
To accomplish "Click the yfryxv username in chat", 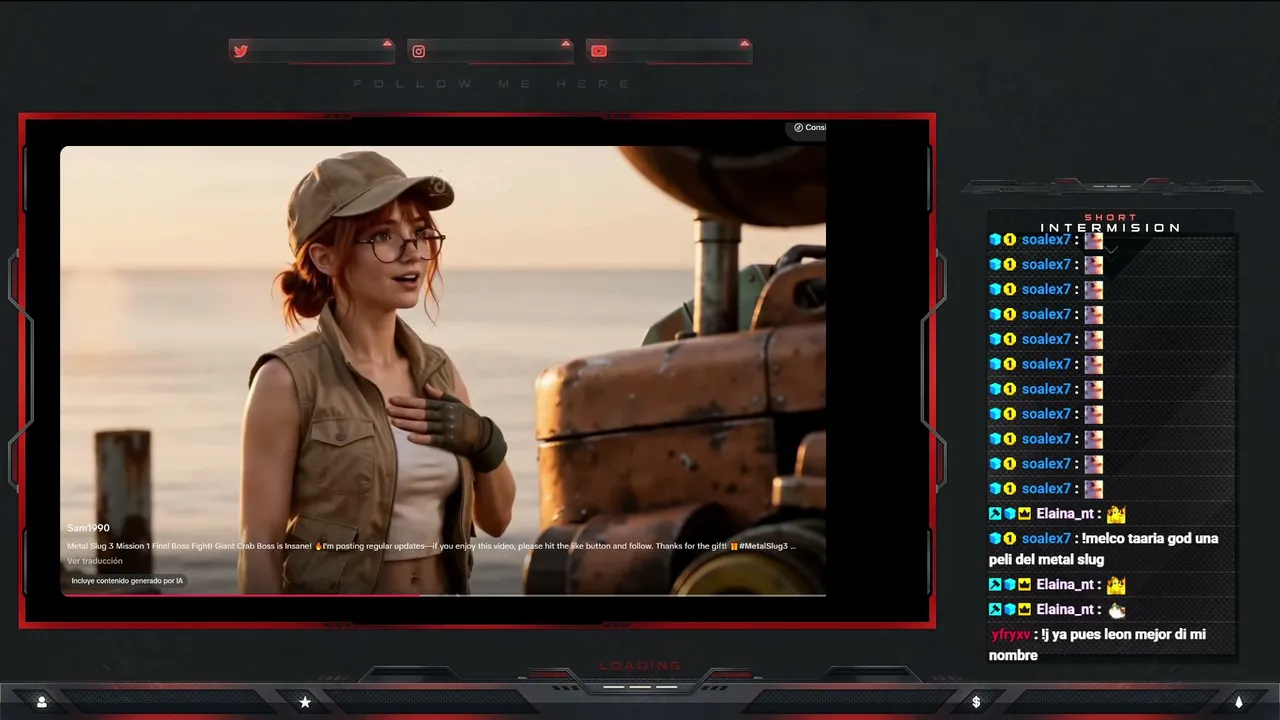I will tap(1011, 635).
